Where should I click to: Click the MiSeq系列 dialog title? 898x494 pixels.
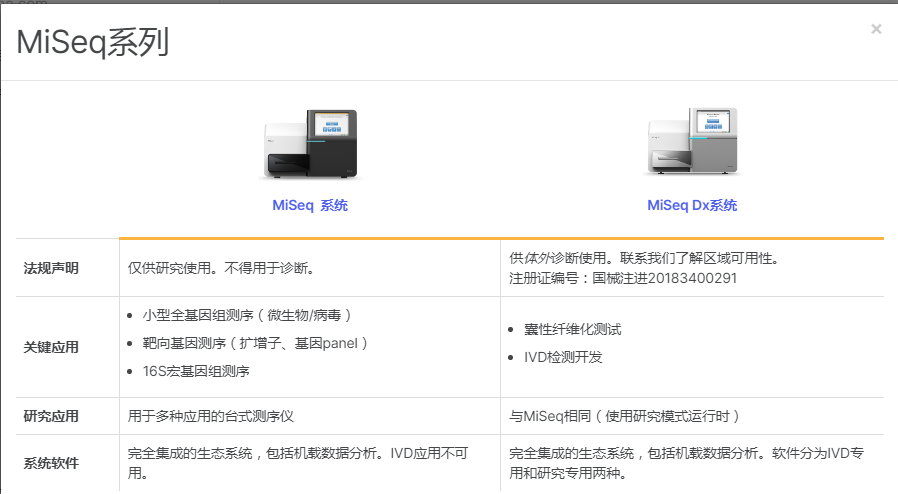point(93,42)
